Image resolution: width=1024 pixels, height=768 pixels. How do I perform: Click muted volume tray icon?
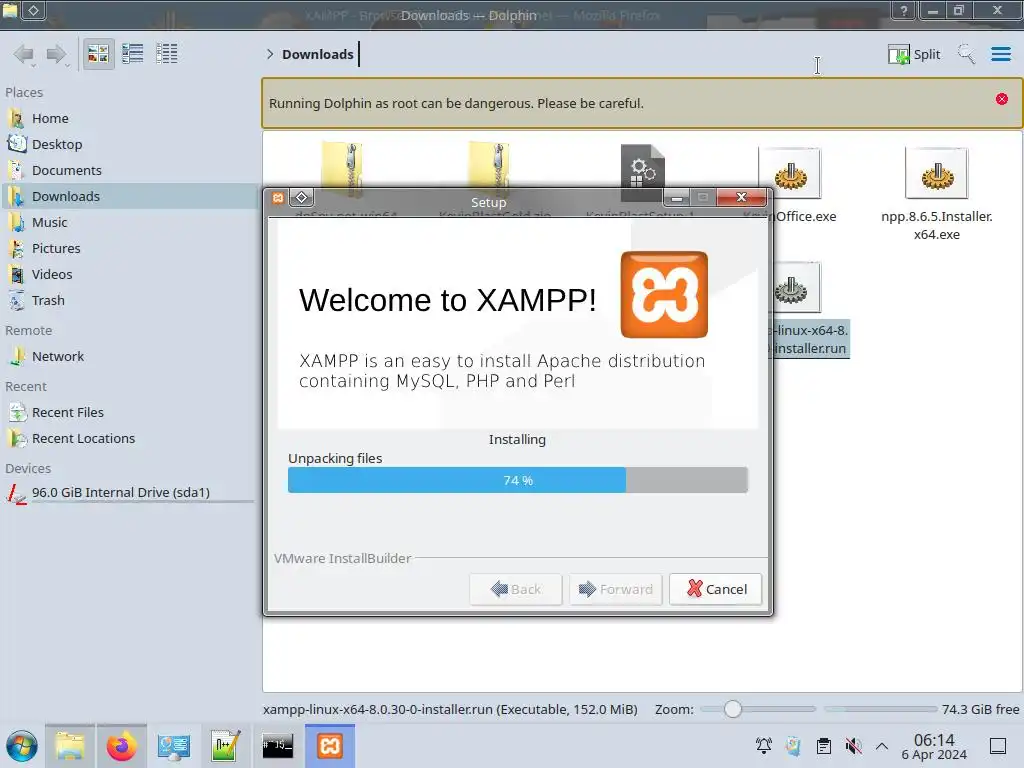click(853, 746)
